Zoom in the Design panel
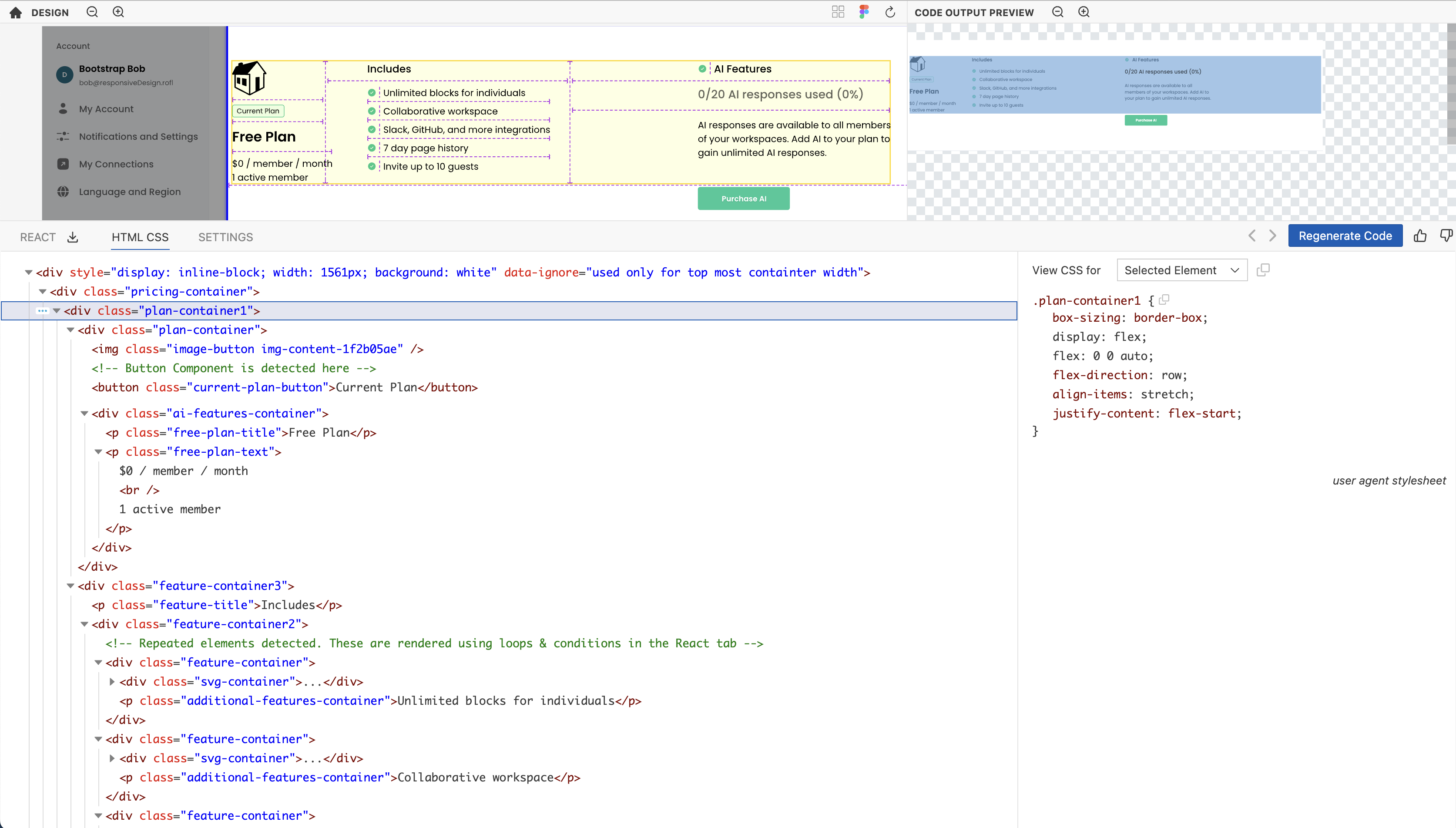Screen dimensions: 1456x828 [x=118, y=12]
